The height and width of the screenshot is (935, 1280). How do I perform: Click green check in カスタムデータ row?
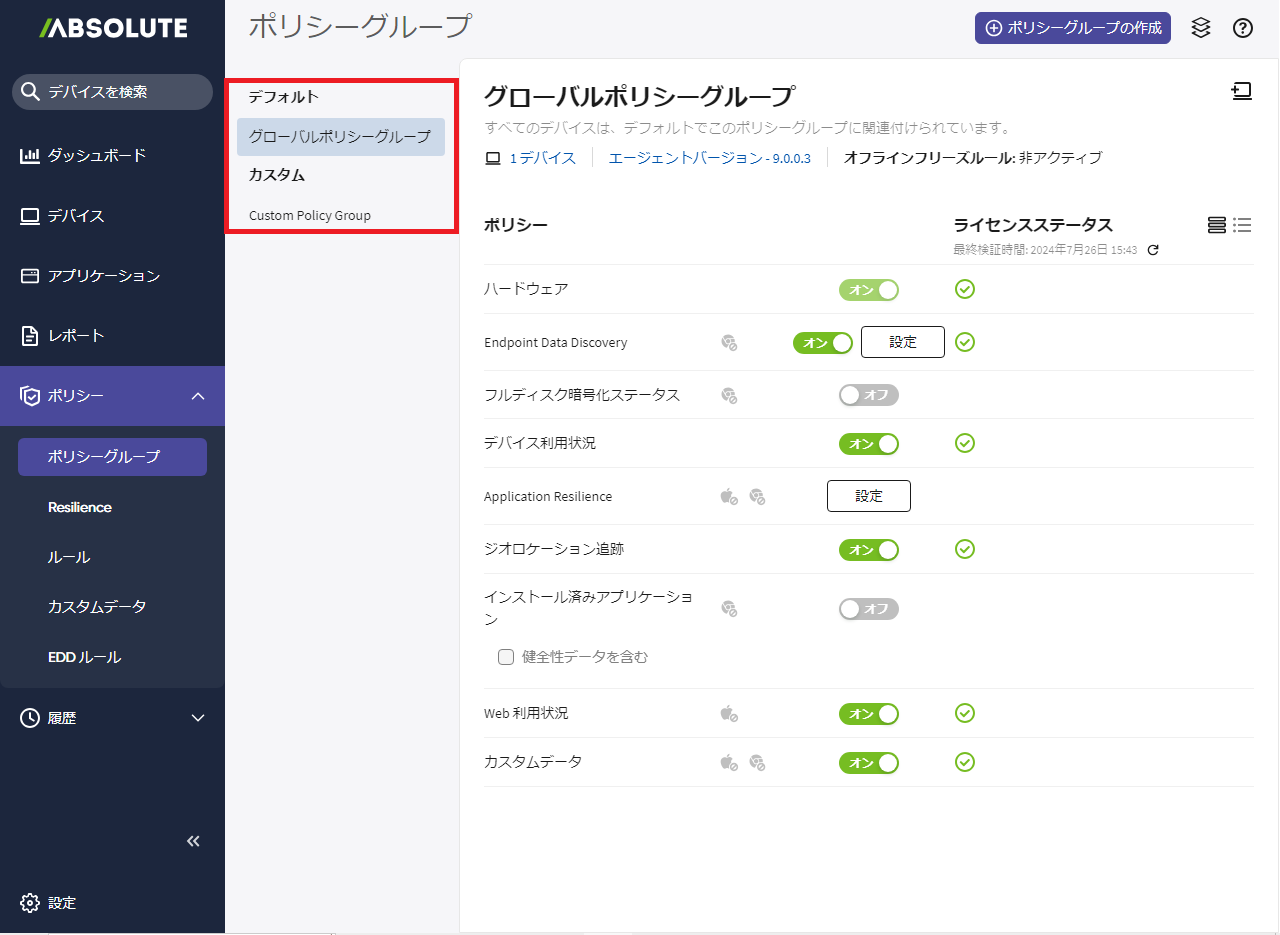(964, 762)
